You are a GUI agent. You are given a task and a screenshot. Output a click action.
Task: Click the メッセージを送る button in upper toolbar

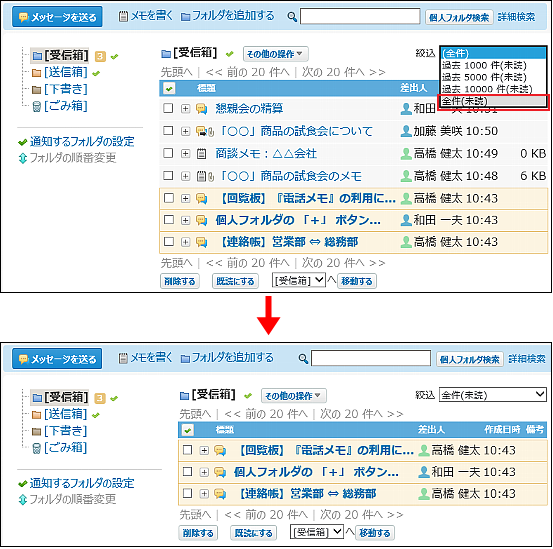click(x=57, y=17)
